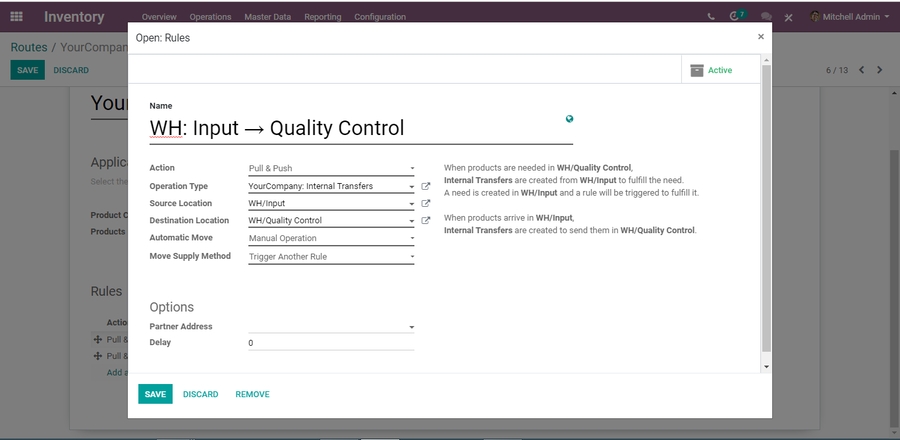Screen dimensions: 900x440
Task: Click the phone call icon in top bar
Action: 711,17
